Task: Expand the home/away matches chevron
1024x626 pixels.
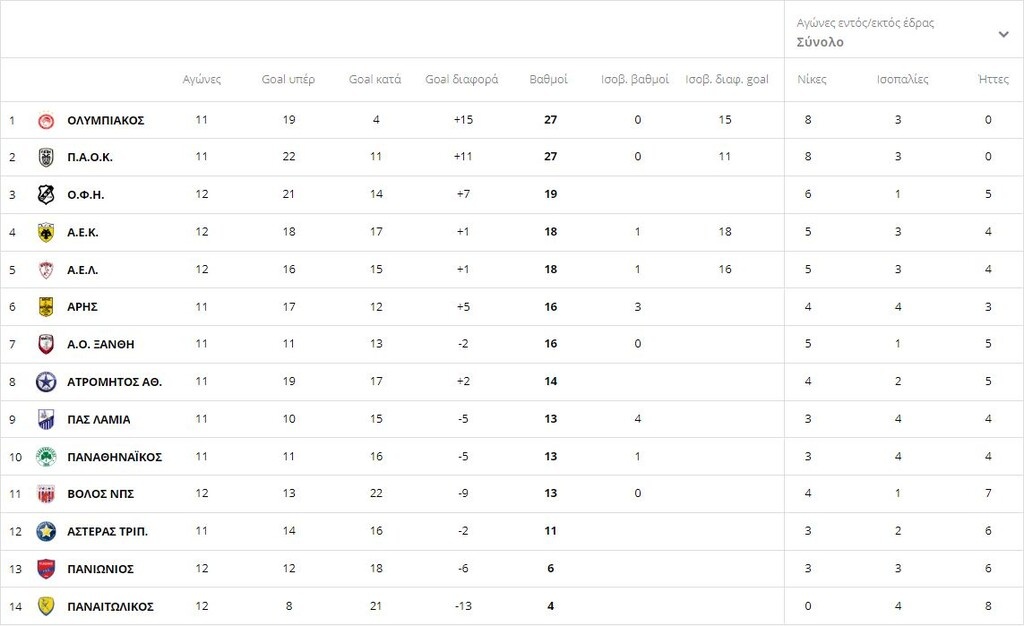Action: 1003,34
